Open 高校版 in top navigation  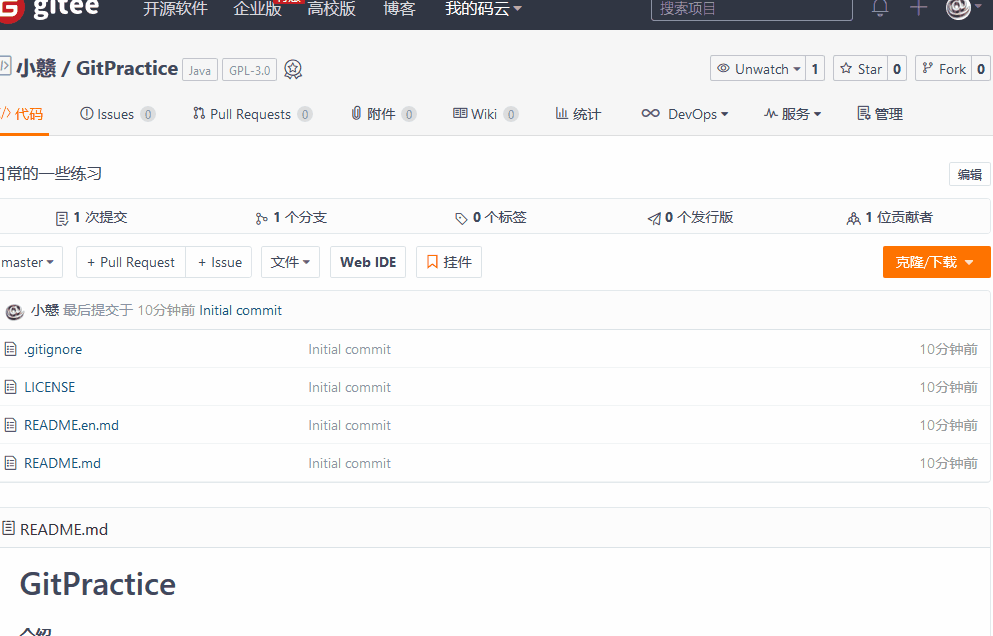click(x=331, y=9)
